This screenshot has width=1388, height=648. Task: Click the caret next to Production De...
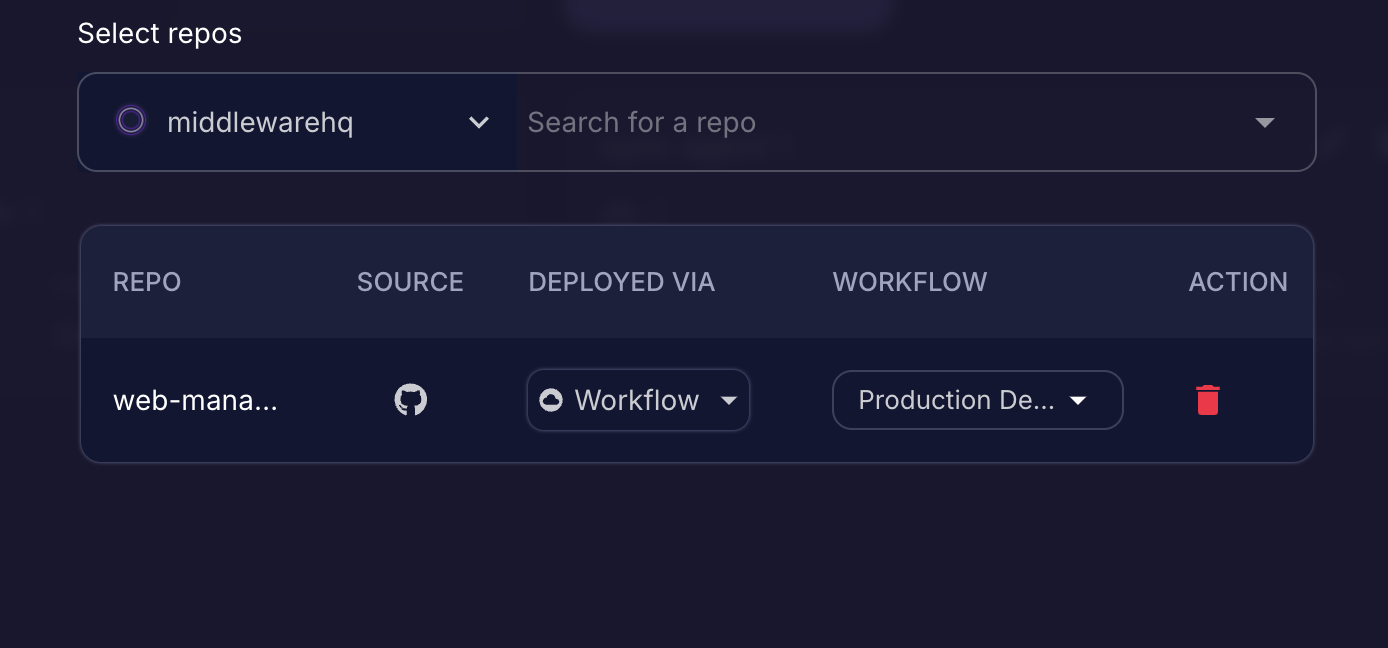pyautogui.click(x=1078, y=401)
